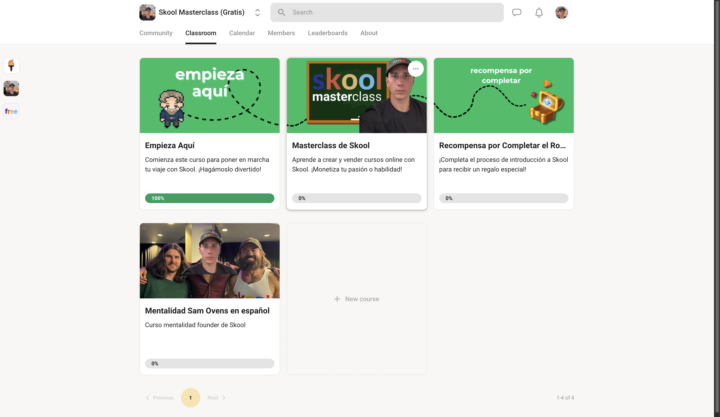
Task: Go to the Next page
Action: pos(216,398)
